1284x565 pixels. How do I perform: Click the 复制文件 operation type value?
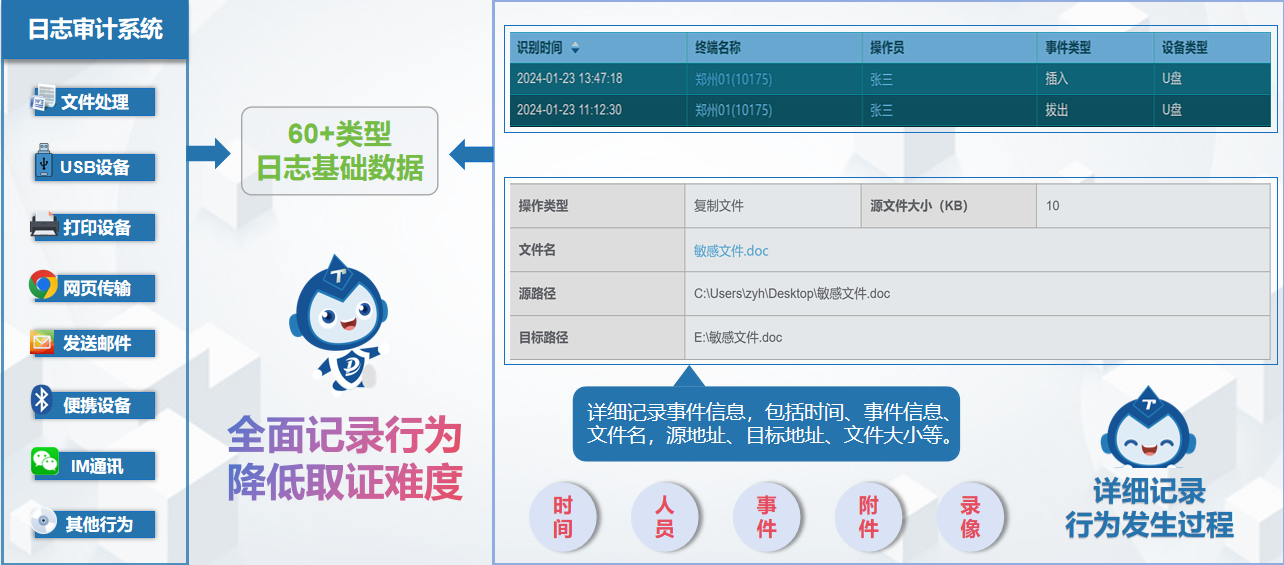[719, 206]
